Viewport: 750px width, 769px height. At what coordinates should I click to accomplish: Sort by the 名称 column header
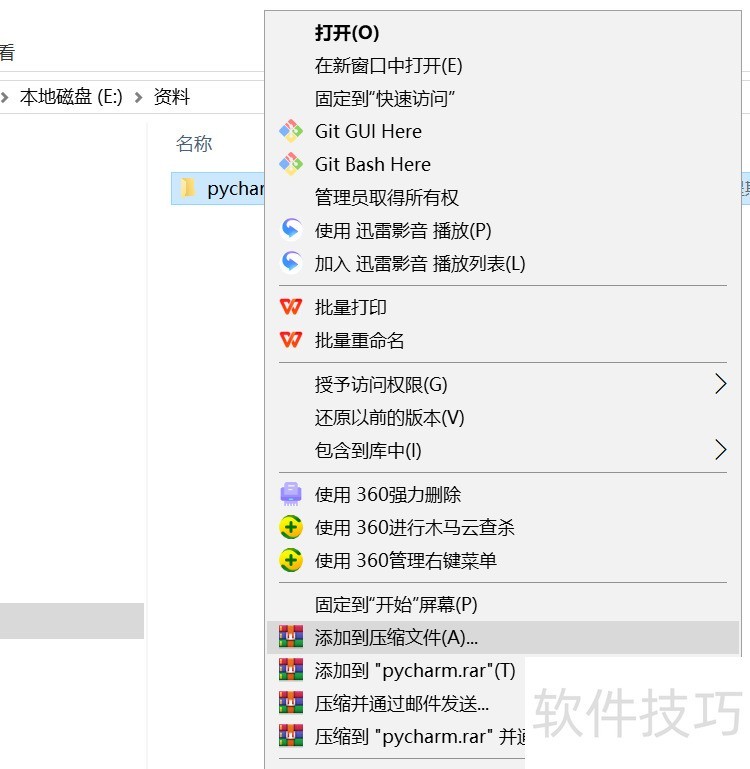[194, 144]
